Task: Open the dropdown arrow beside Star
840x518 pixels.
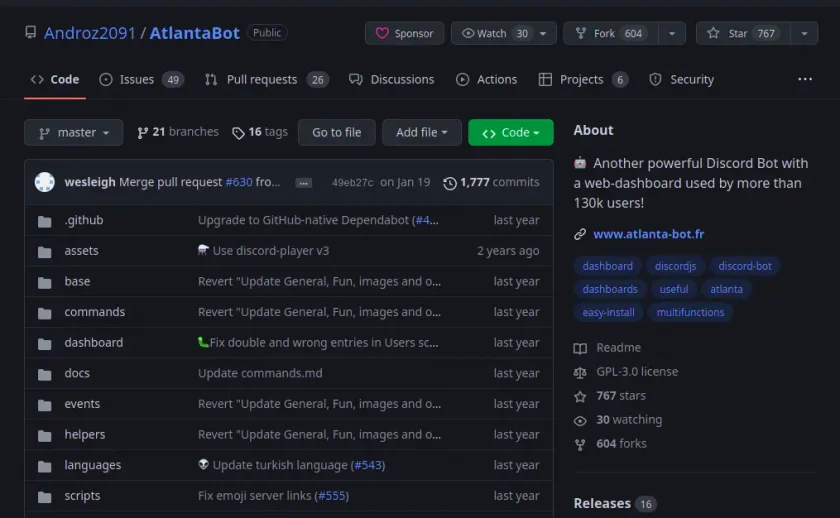Action: click(x=804, y=33)
